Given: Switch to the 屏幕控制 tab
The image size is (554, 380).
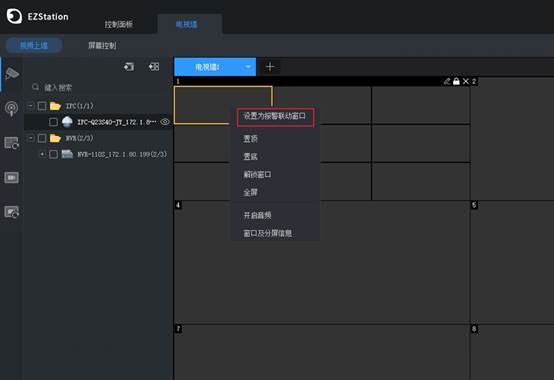Looking at the screenshot, I should 102,46.
